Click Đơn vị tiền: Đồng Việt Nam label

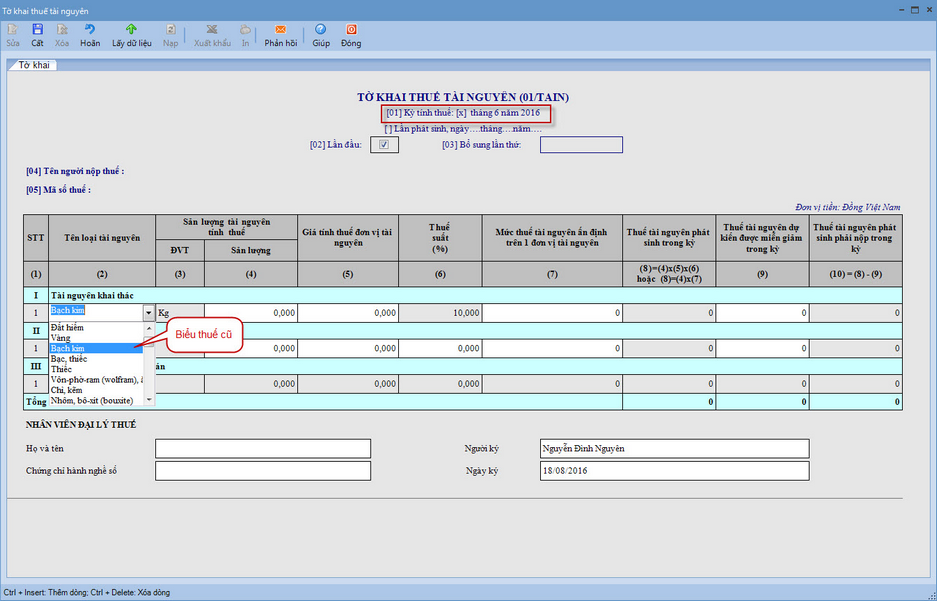point(847,207)
